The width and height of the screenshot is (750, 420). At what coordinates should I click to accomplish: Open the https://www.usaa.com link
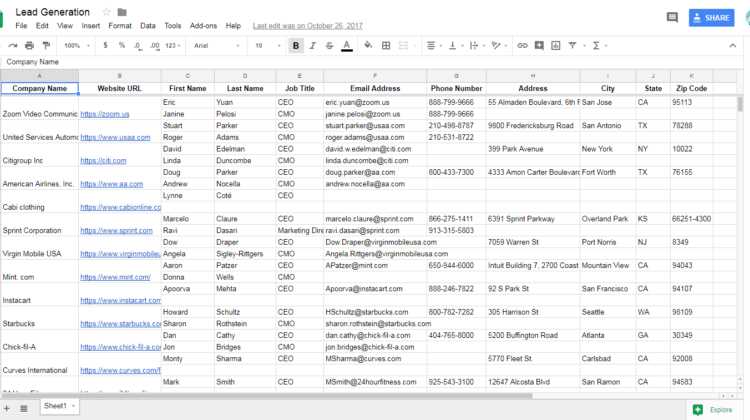coord(115,137)
